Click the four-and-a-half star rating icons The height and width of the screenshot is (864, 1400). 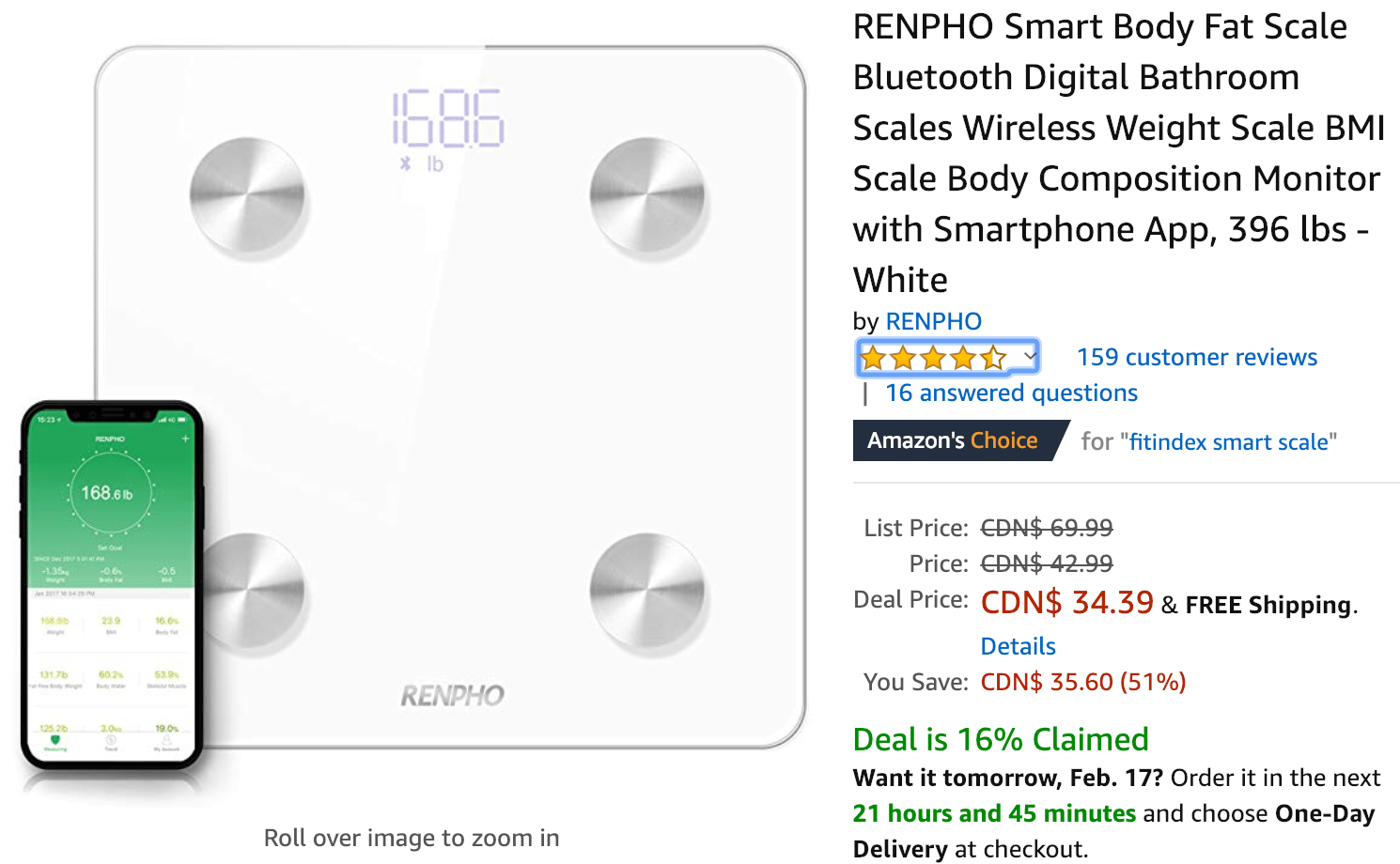933,358
